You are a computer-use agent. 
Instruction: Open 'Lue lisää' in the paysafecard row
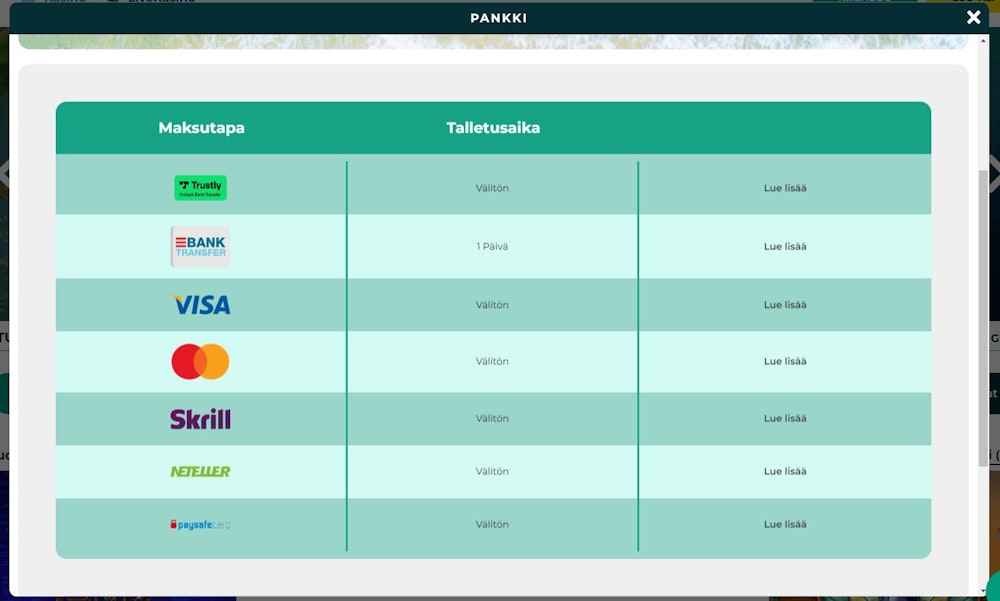click(x=784, y=524)
